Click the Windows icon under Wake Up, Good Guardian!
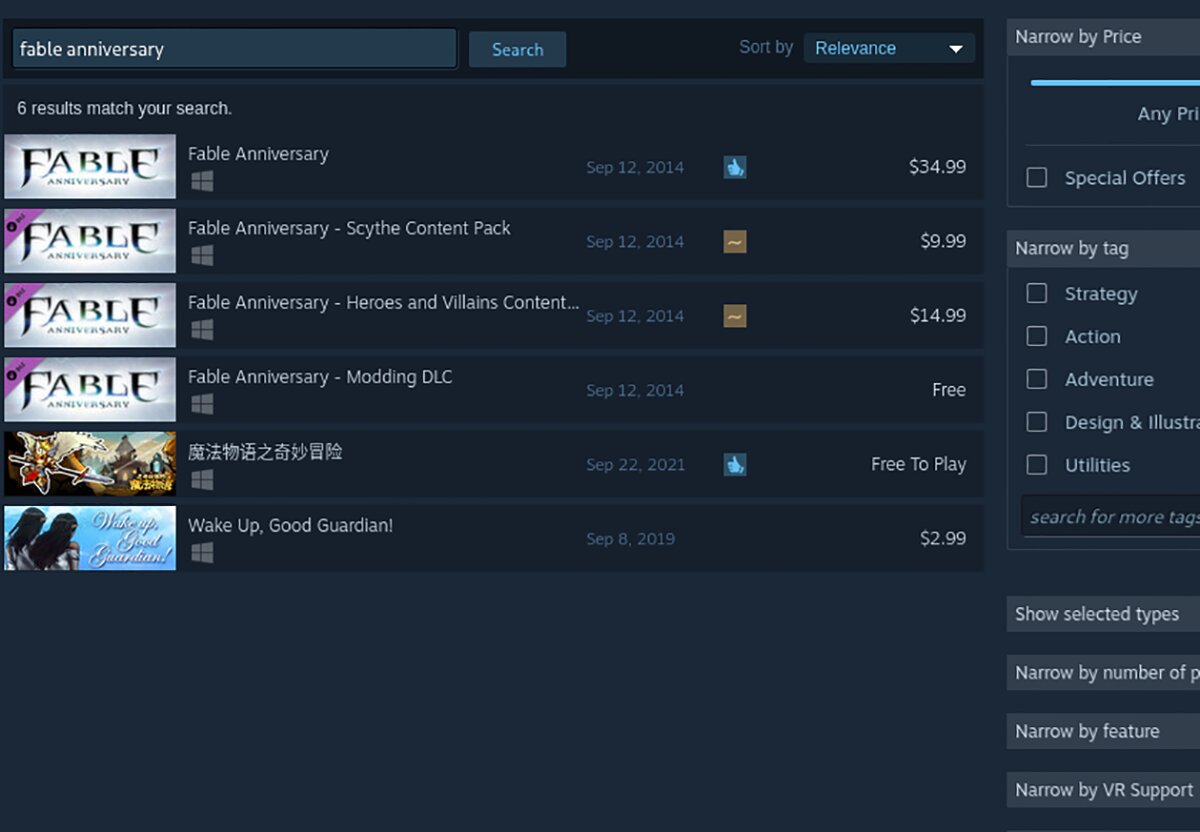The width and height of the screenshot is (1200, 832). point(202,552)
